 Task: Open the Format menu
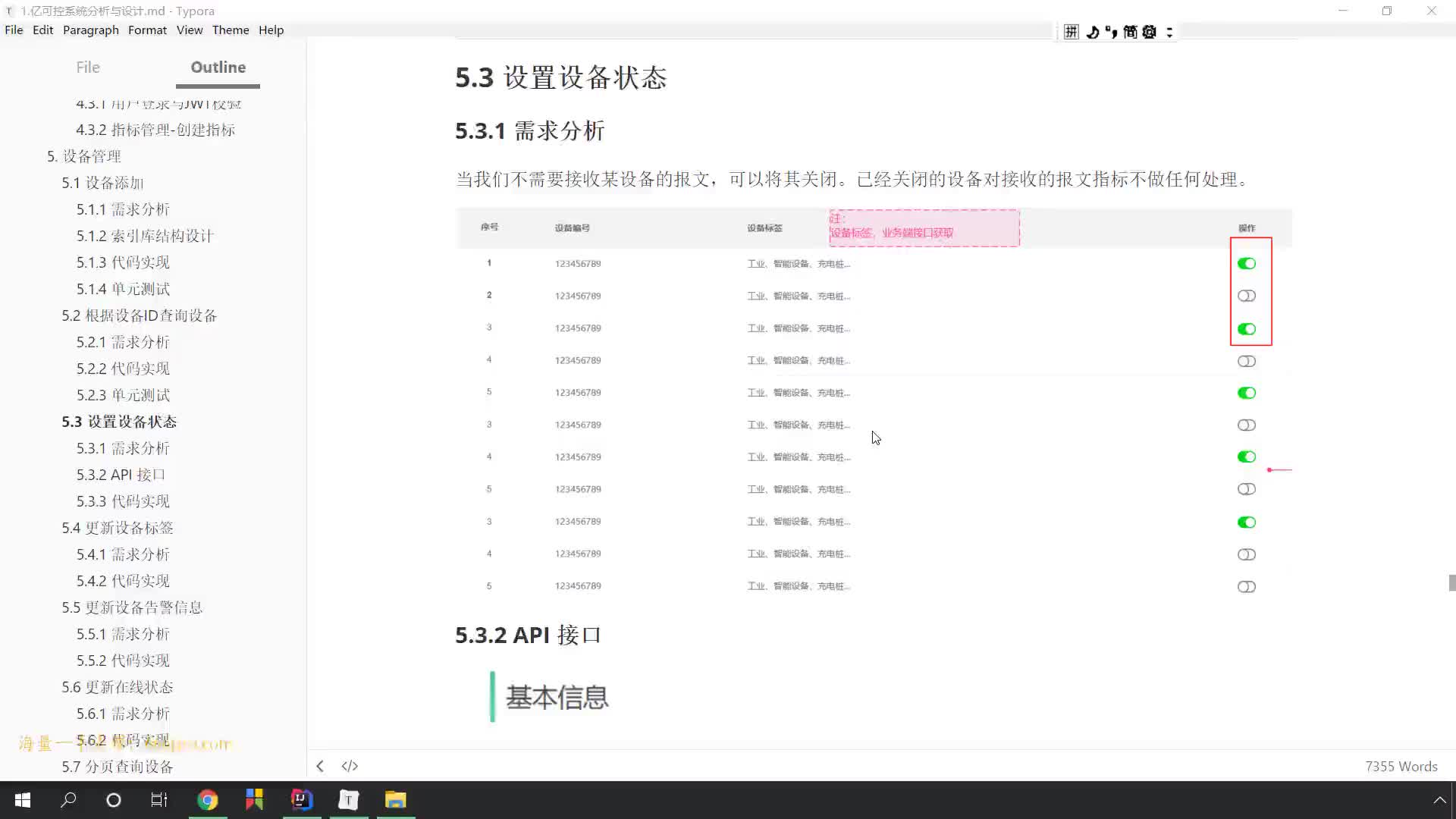coord(147,30)
